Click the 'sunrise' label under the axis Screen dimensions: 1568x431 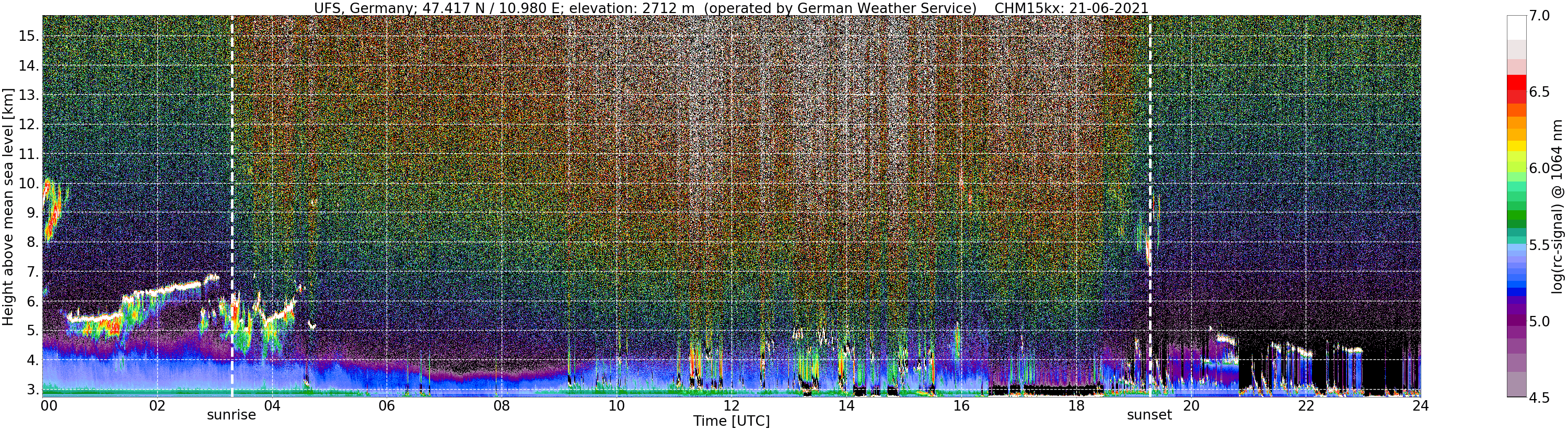(231, 415)
